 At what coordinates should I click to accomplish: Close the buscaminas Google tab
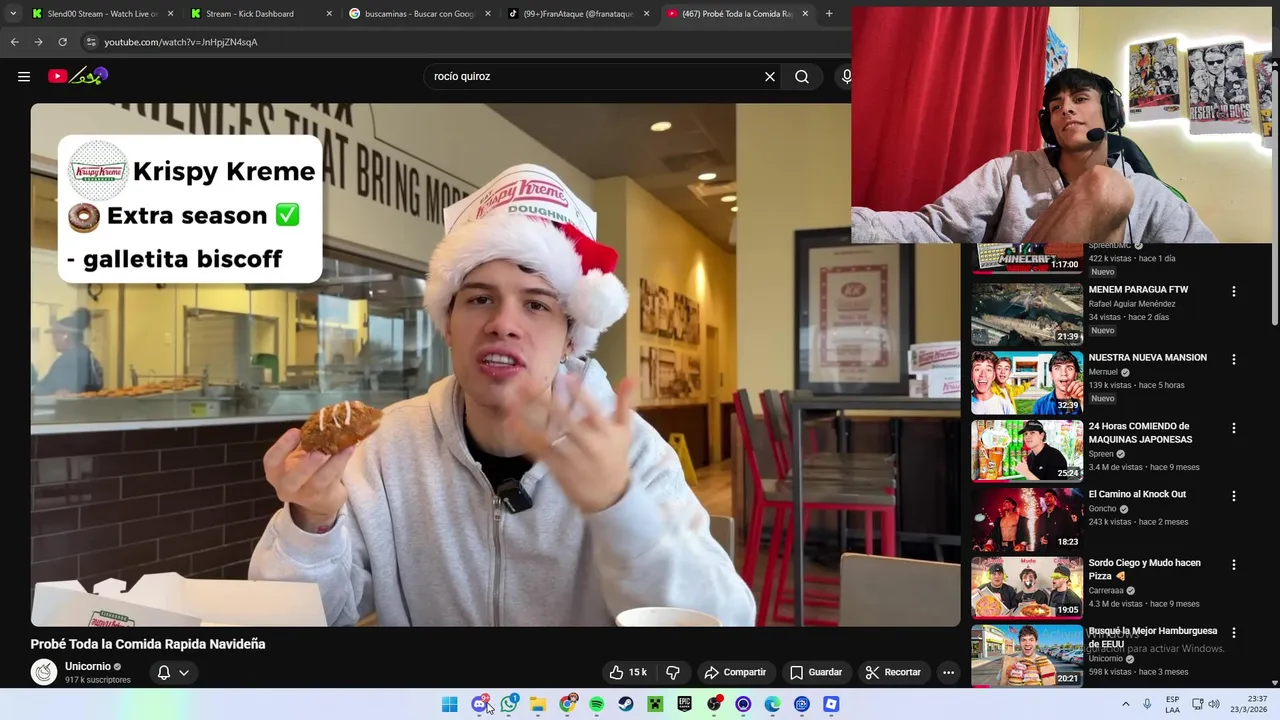pos(487,14)
